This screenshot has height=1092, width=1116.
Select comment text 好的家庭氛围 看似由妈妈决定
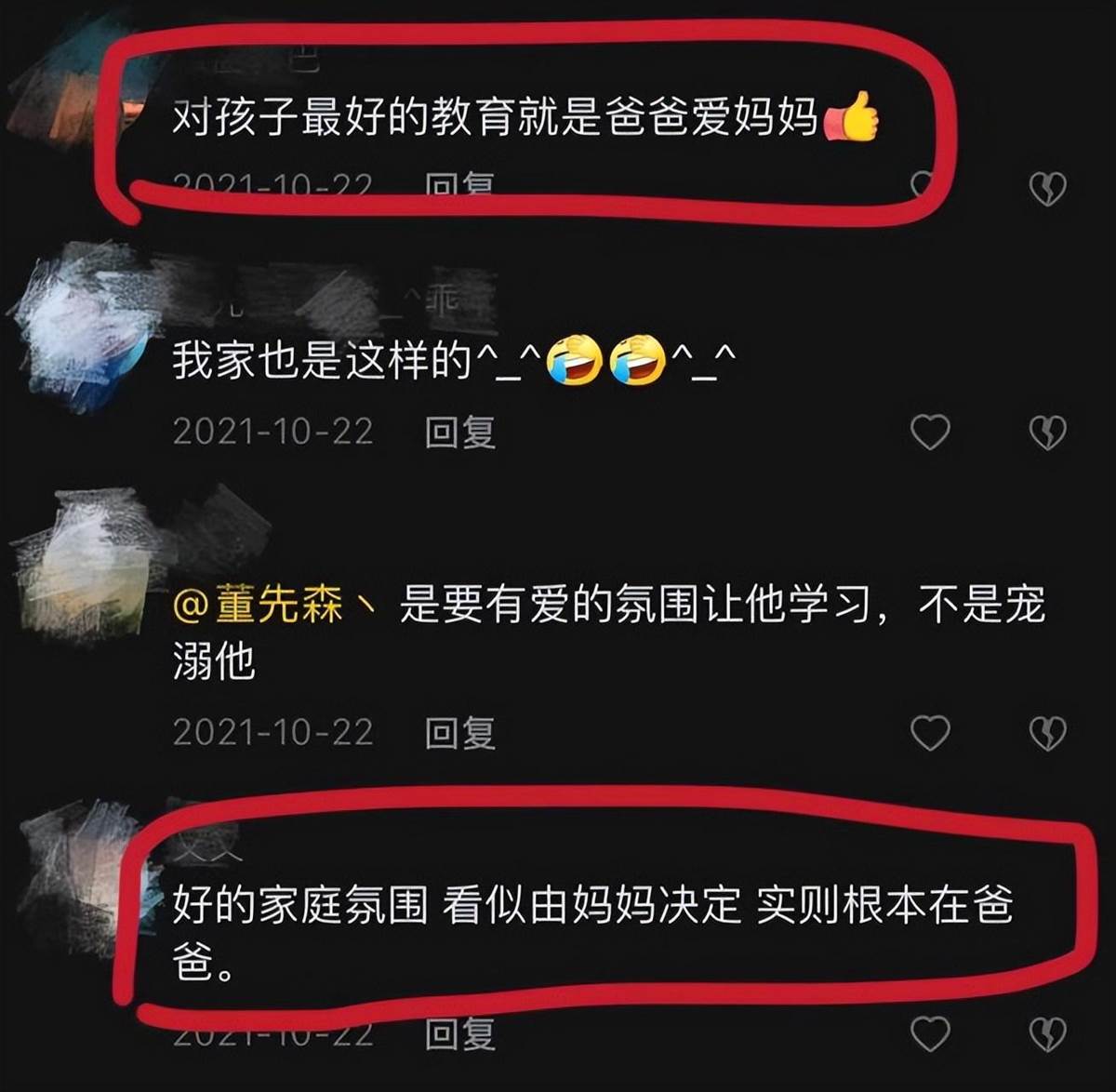tap(457, 905)
